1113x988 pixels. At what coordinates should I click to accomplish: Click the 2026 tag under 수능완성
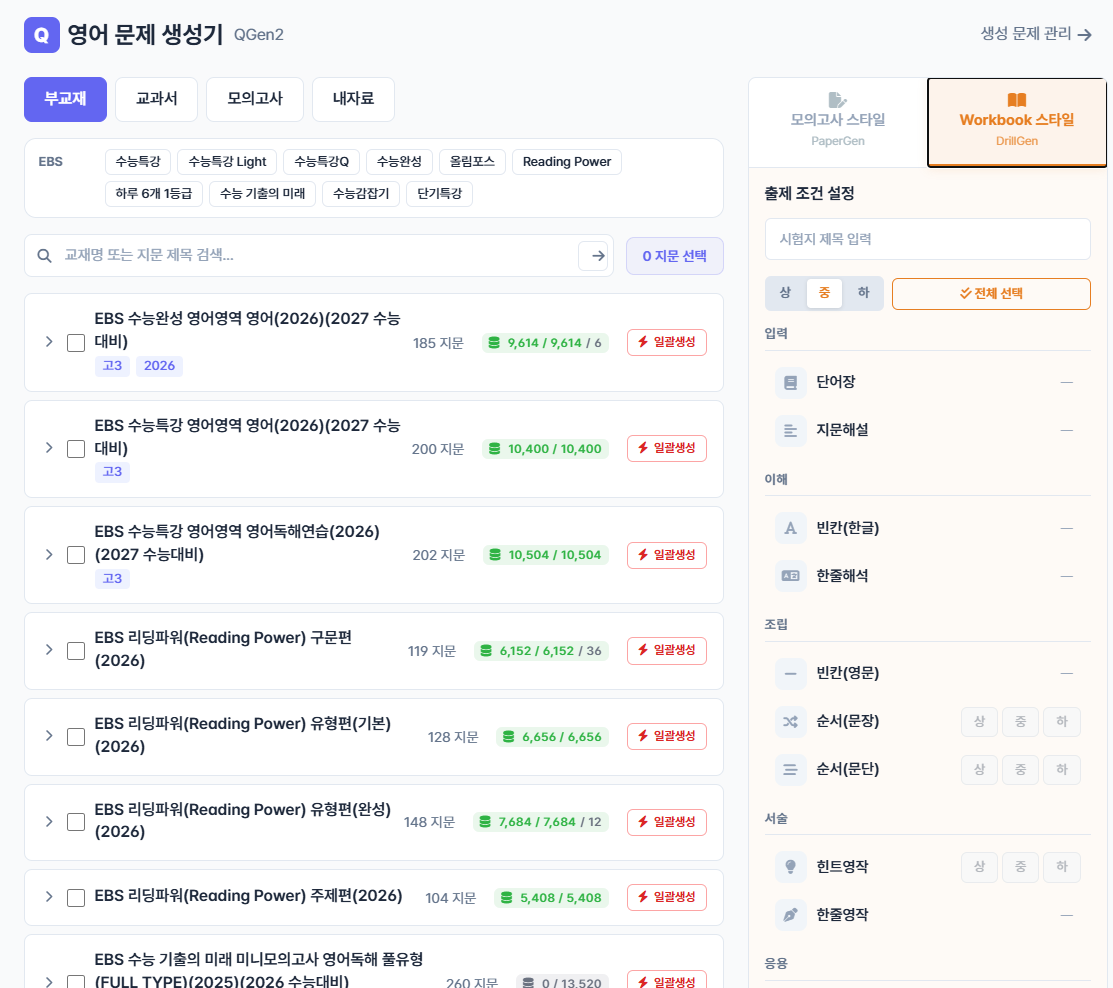pos(159,366)
